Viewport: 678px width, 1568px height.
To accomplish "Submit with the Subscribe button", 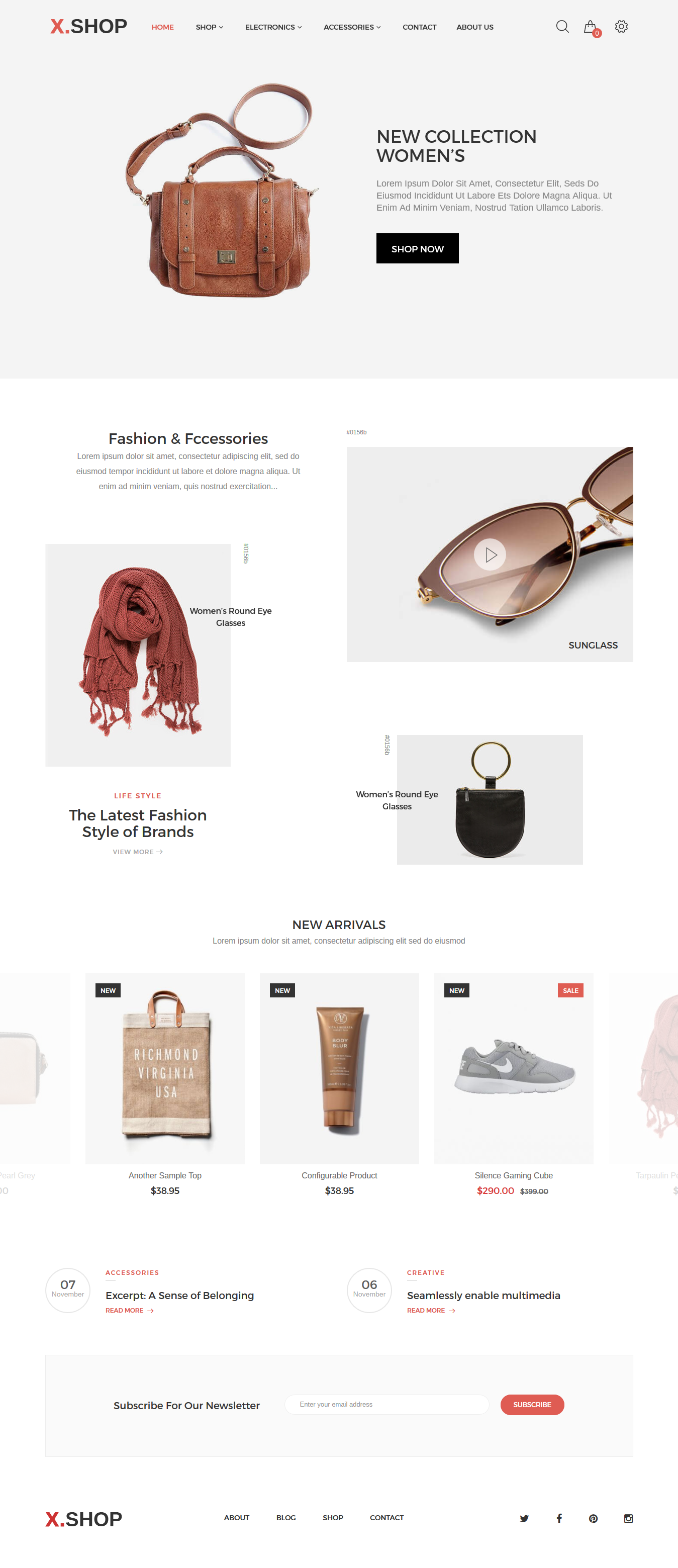I will point(532,1404).
